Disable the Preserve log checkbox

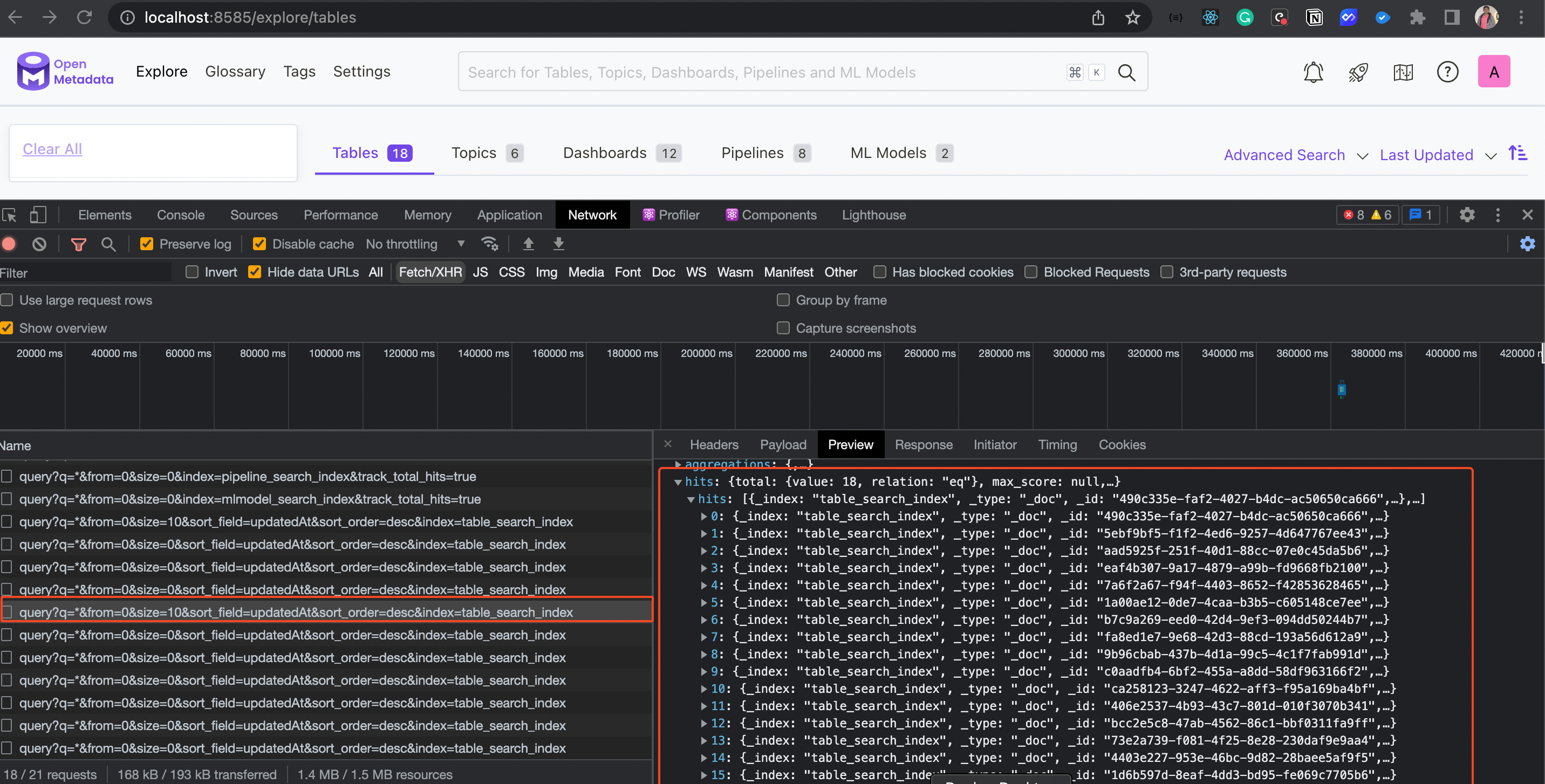tap(147, 243)
